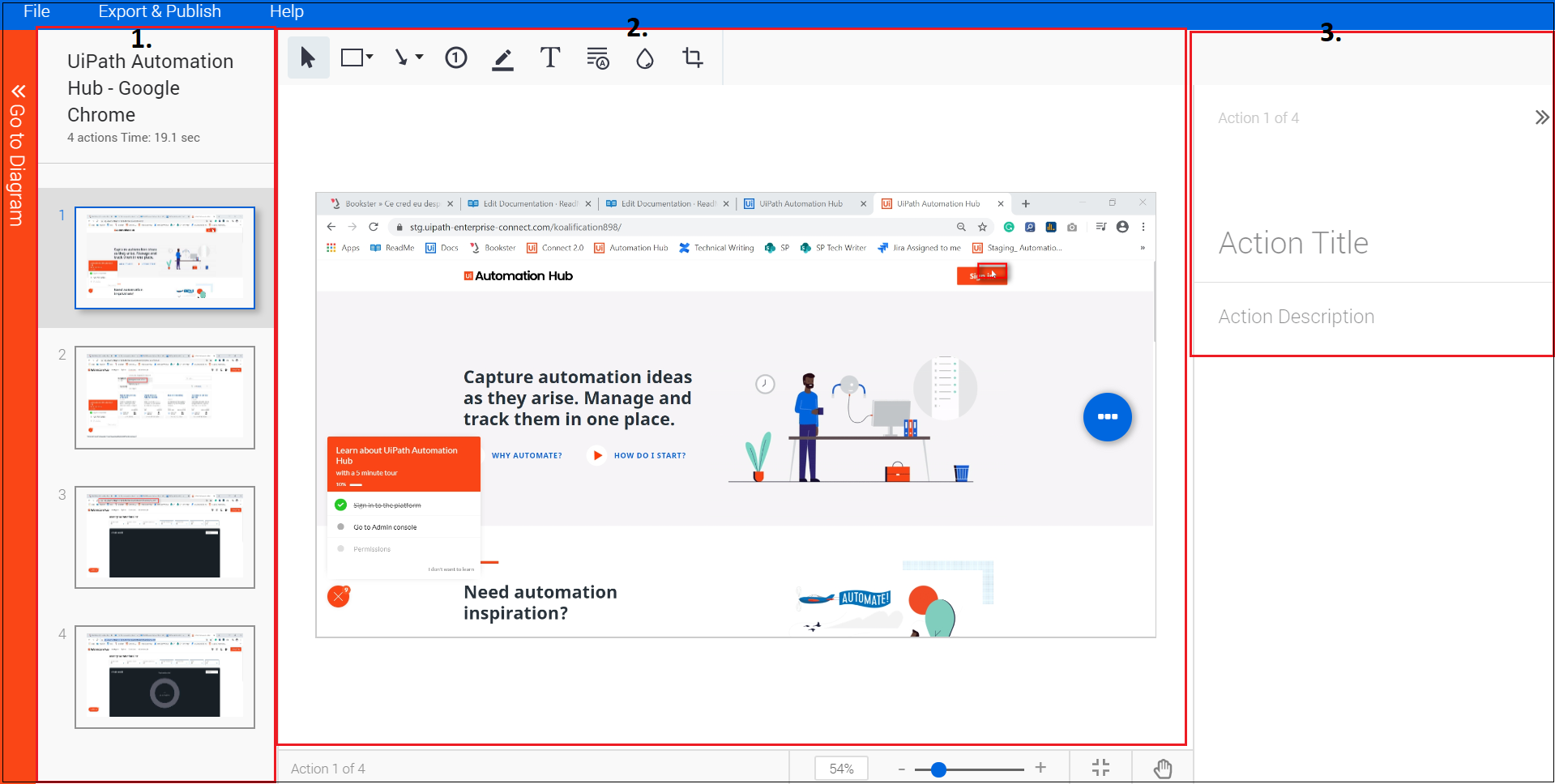1555x784 pixels.
Task: Select the Blur droplet tool
Action: coord(645,58)
